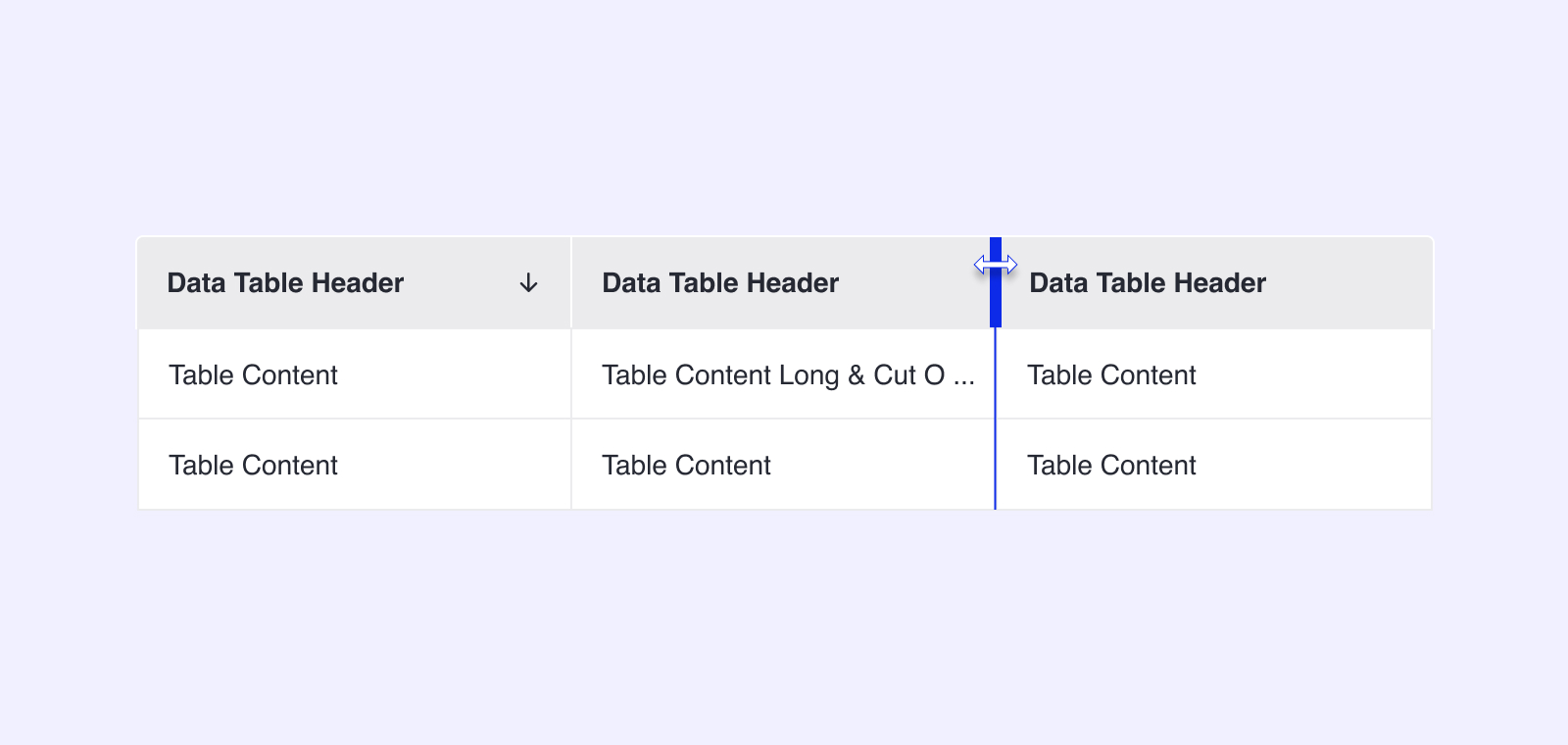
Task: Click the thin blue divider line in second row
Action: [x=996, y=465]
